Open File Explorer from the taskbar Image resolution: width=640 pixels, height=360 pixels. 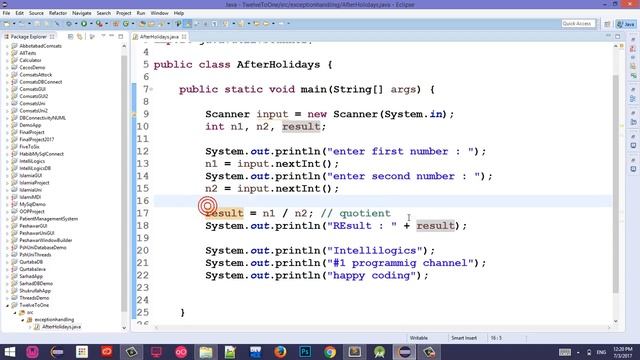pos(206,352)
